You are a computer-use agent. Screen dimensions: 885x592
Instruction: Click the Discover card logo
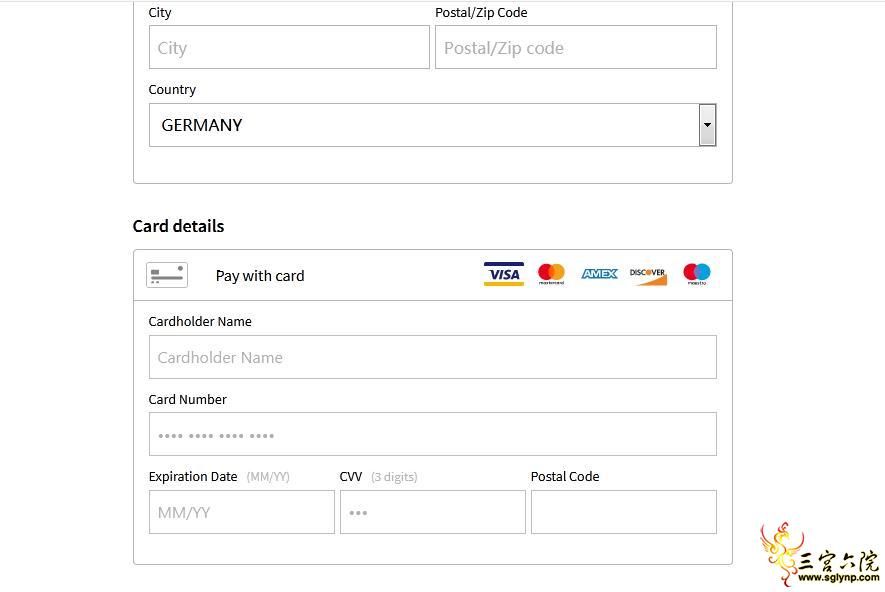pos(648,276)
